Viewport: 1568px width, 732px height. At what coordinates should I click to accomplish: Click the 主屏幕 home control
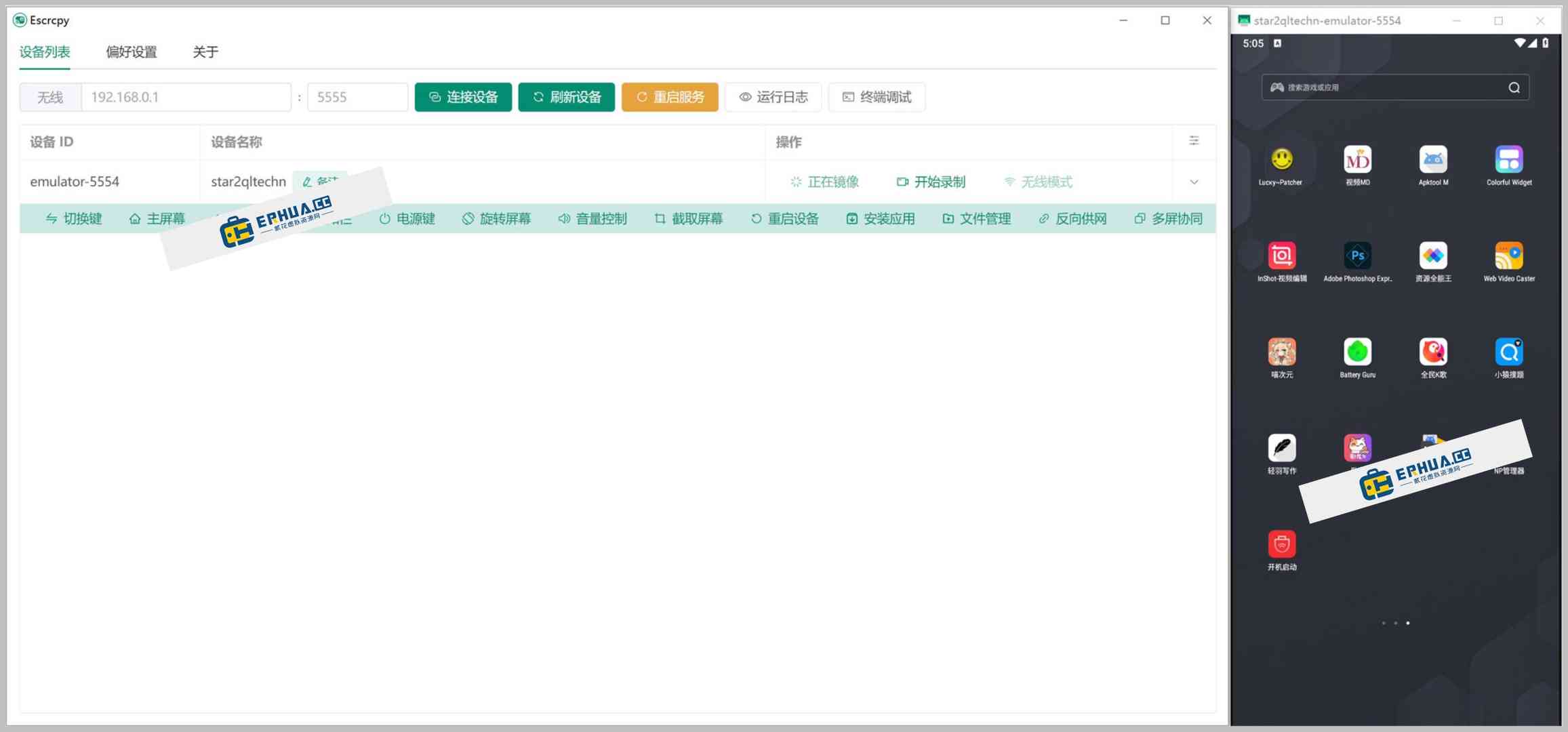tap(157, 218)
